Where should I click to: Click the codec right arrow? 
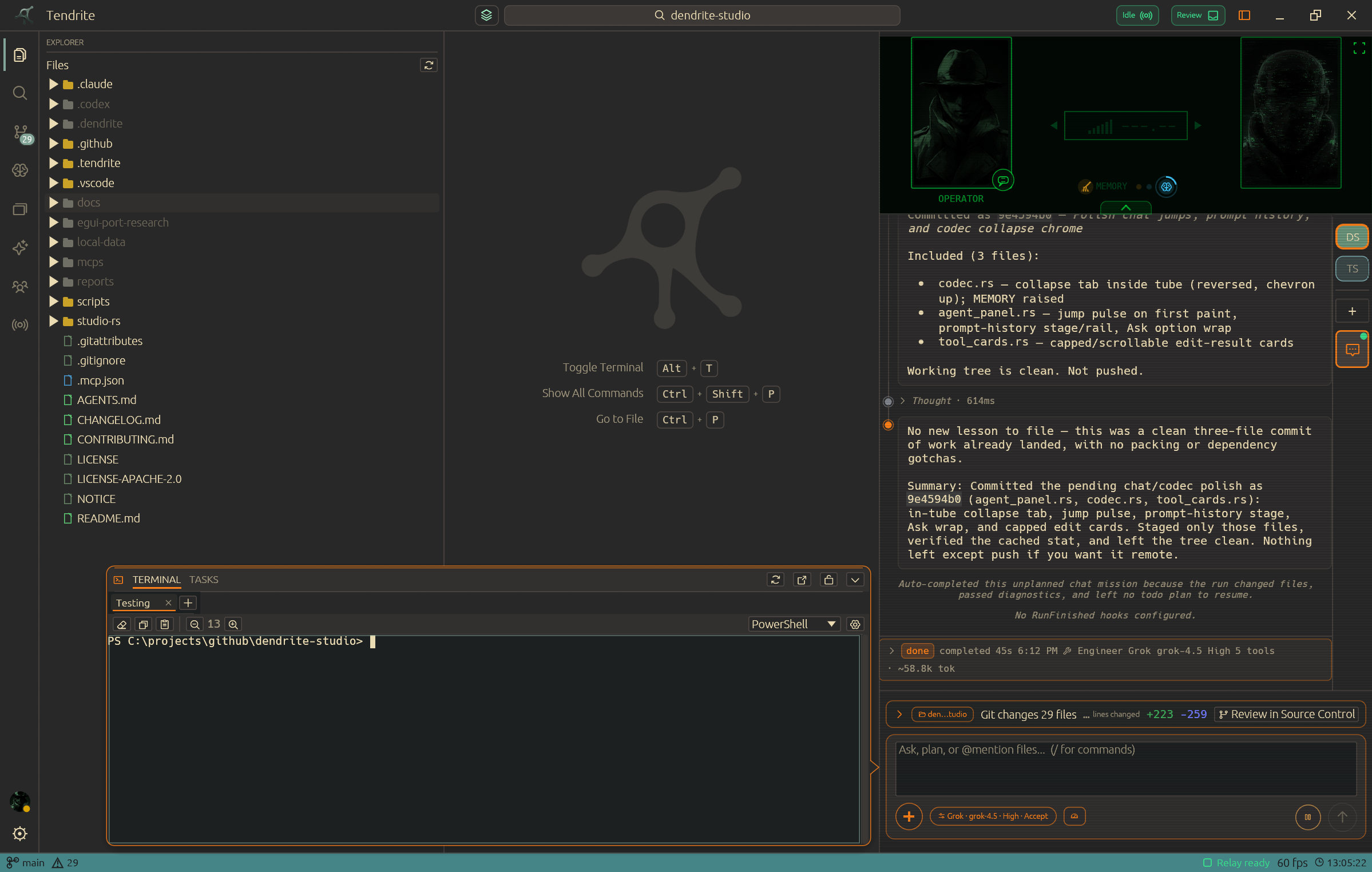click(1197, 126)
